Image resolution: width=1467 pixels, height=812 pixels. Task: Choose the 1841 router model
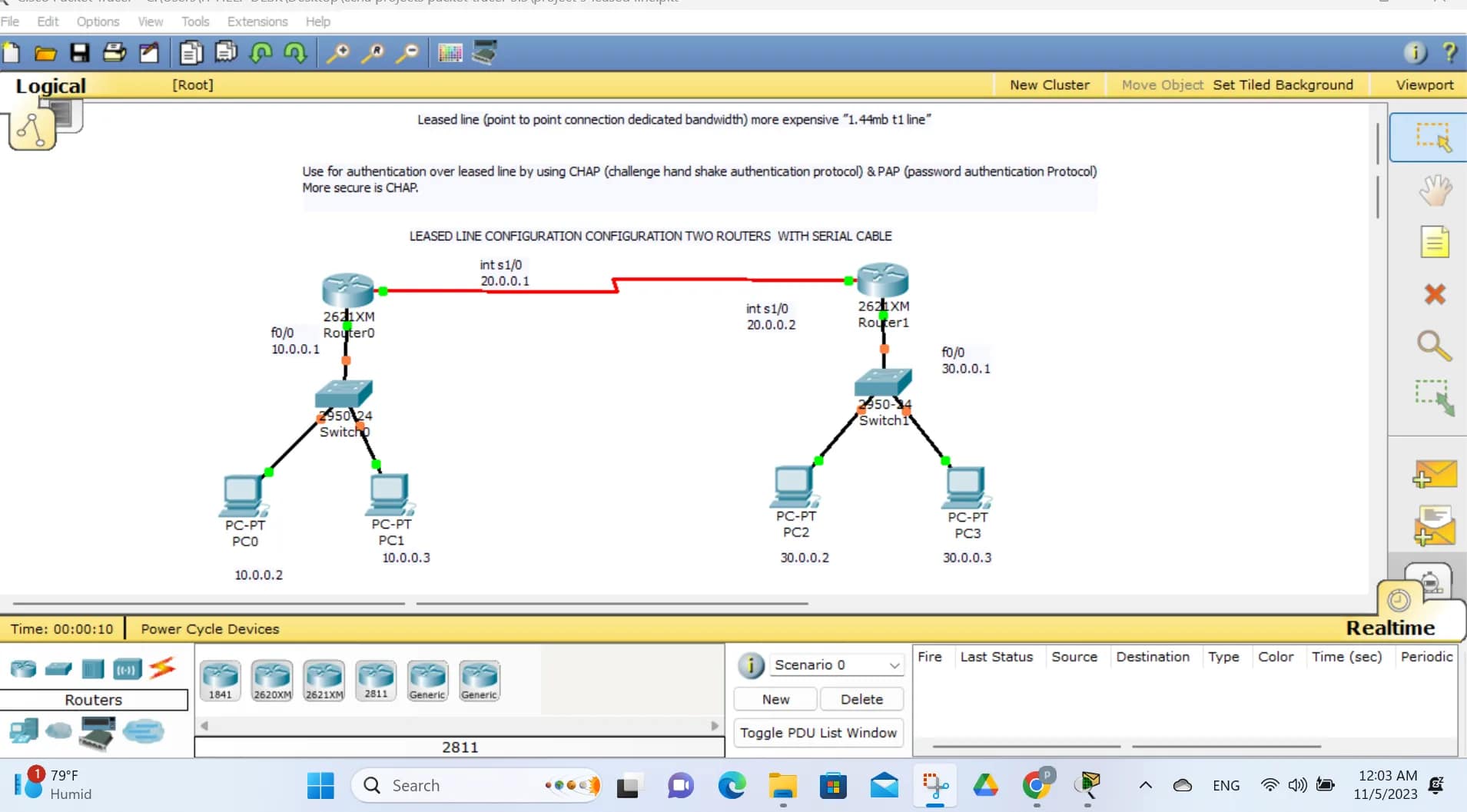221,679
